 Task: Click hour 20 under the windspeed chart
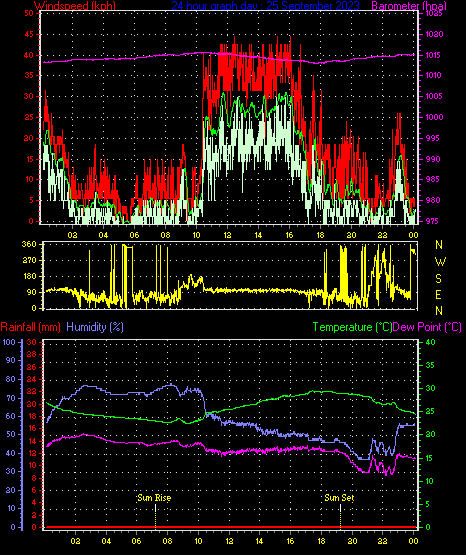[x=351, y=235]
